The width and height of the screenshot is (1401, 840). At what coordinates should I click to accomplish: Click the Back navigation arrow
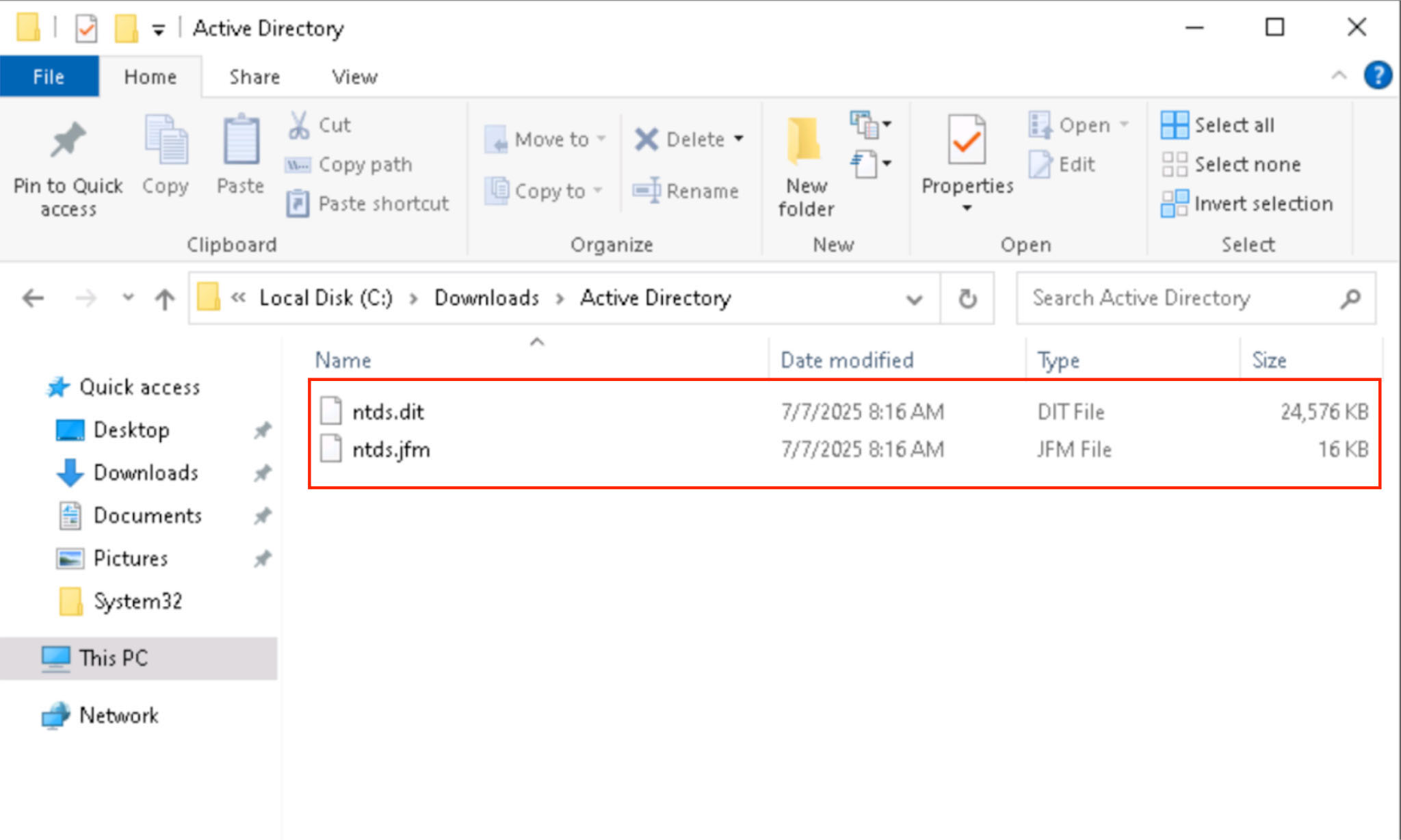click(33, 299)
